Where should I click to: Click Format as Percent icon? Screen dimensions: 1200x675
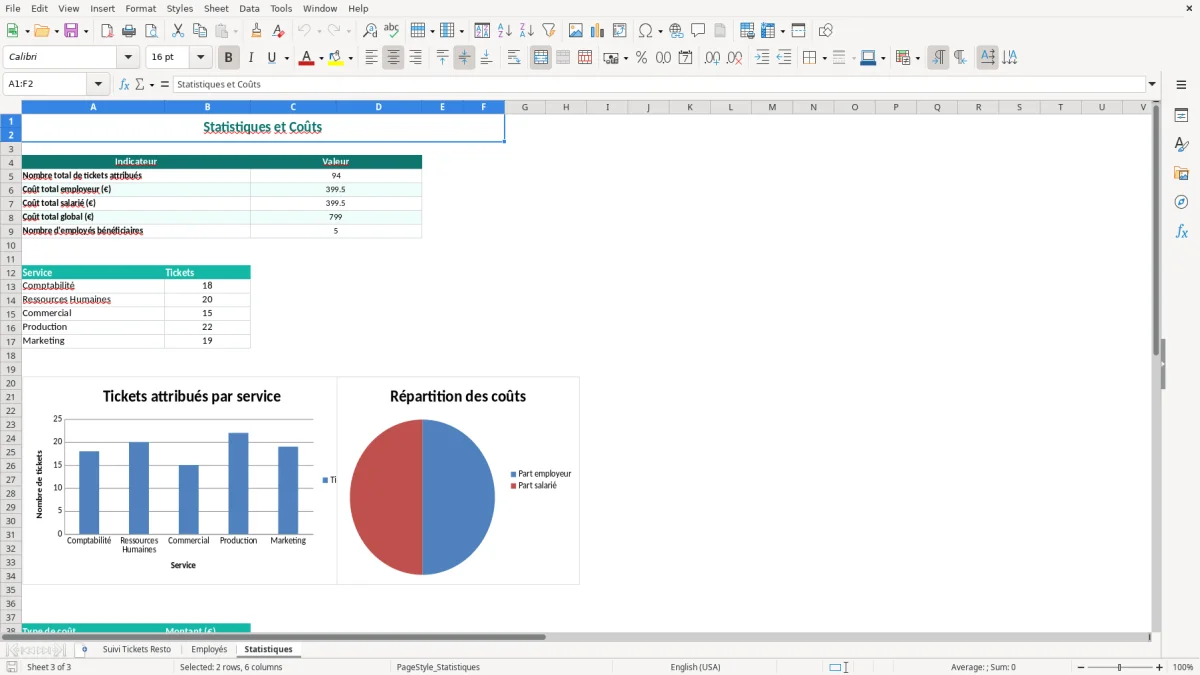(641, 58)
